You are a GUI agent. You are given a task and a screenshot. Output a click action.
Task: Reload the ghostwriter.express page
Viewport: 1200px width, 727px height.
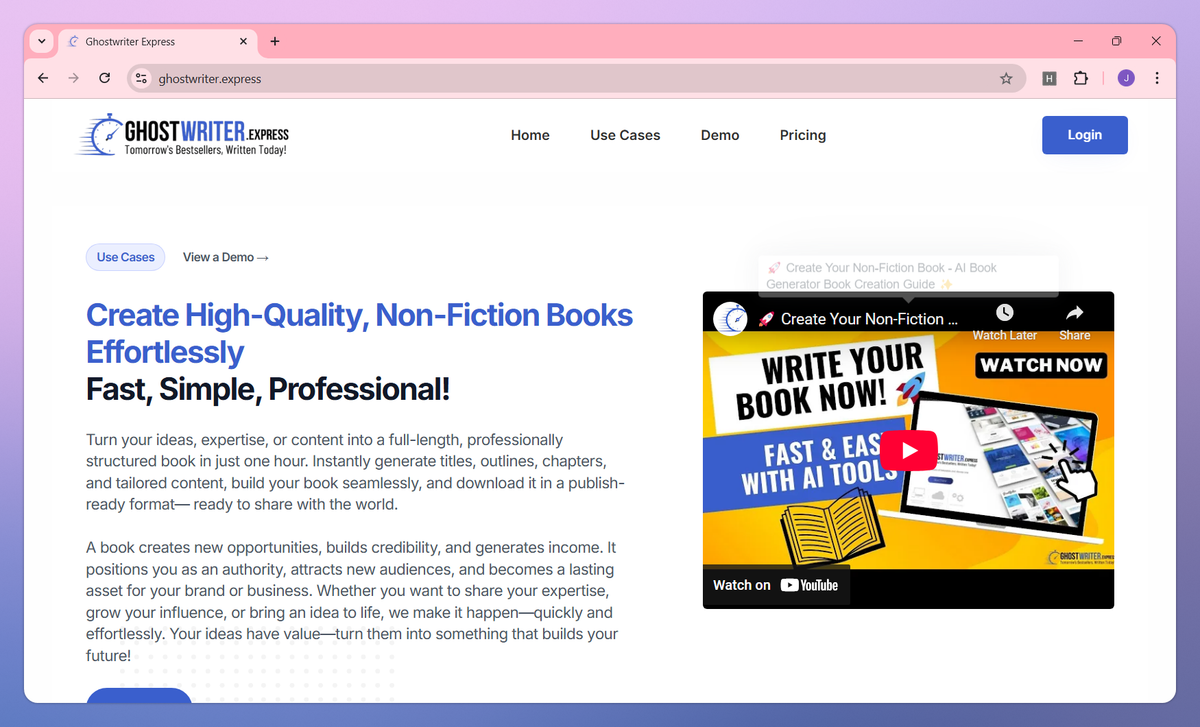point(104,78)
